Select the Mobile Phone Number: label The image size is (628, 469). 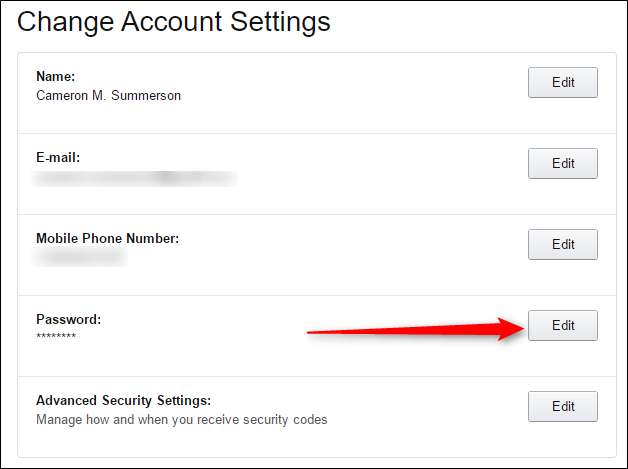pyautogui.click(x=108, y=238)
